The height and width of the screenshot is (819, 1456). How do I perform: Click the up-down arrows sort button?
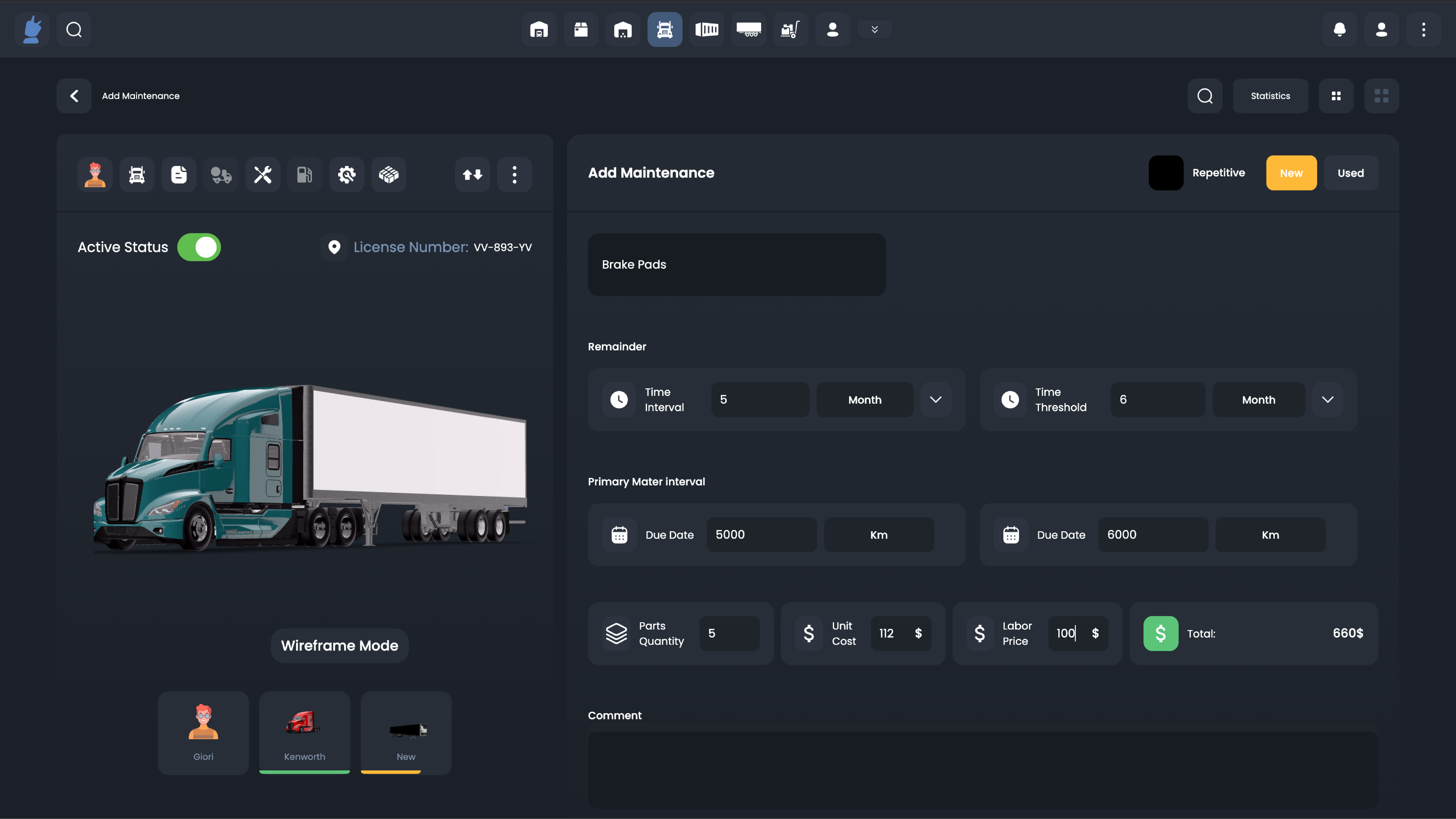(472, 175)
